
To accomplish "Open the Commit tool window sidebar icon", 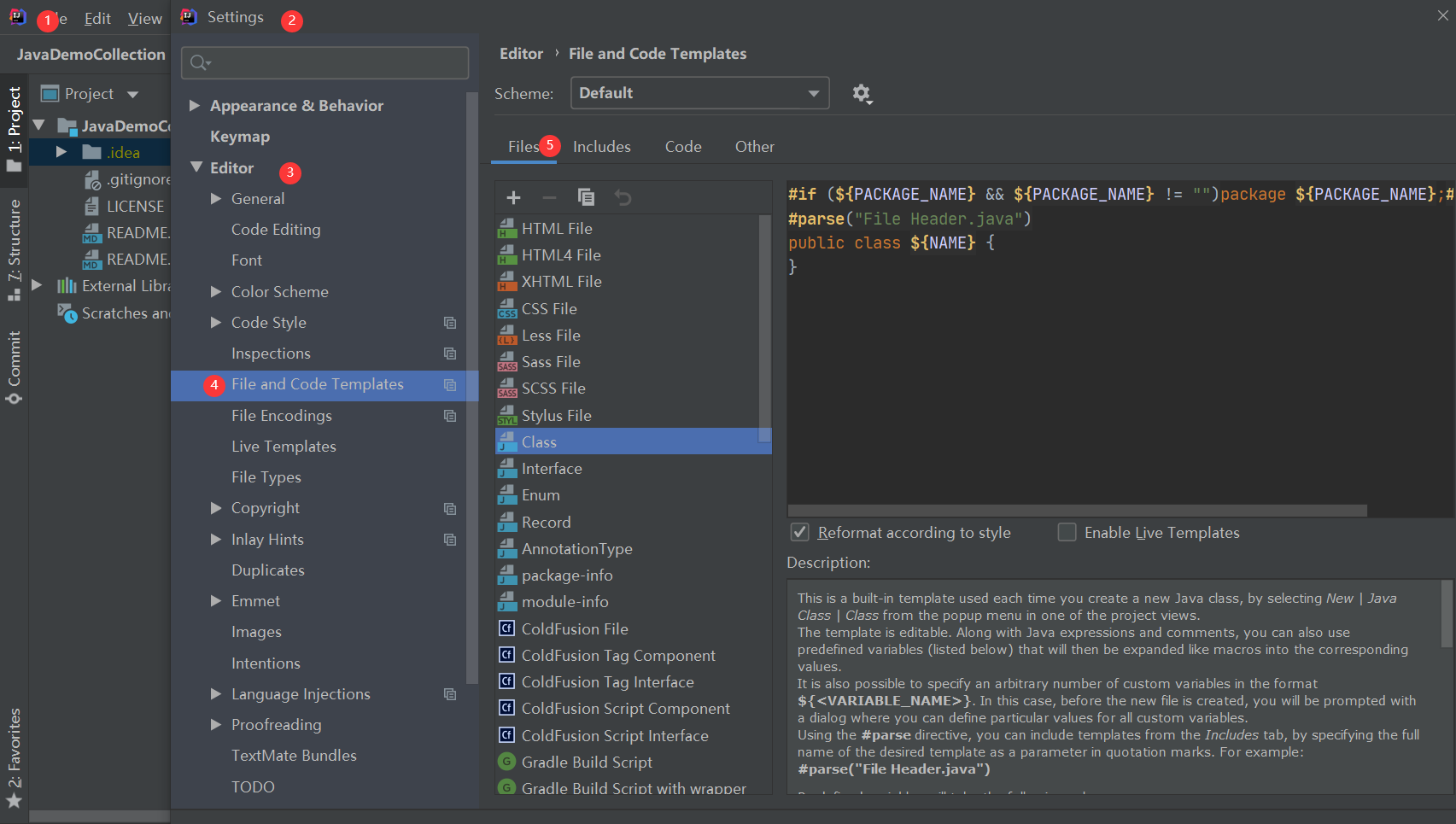I will coord(15,367).
